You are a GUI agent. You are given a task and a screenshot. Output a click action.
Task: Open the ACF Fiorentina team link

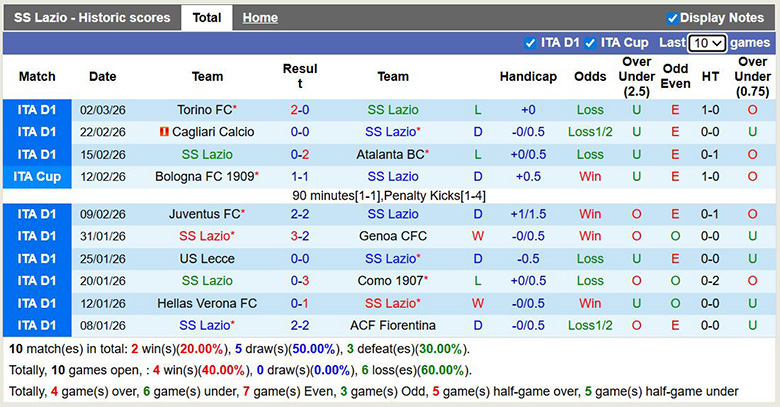point(393,325)
